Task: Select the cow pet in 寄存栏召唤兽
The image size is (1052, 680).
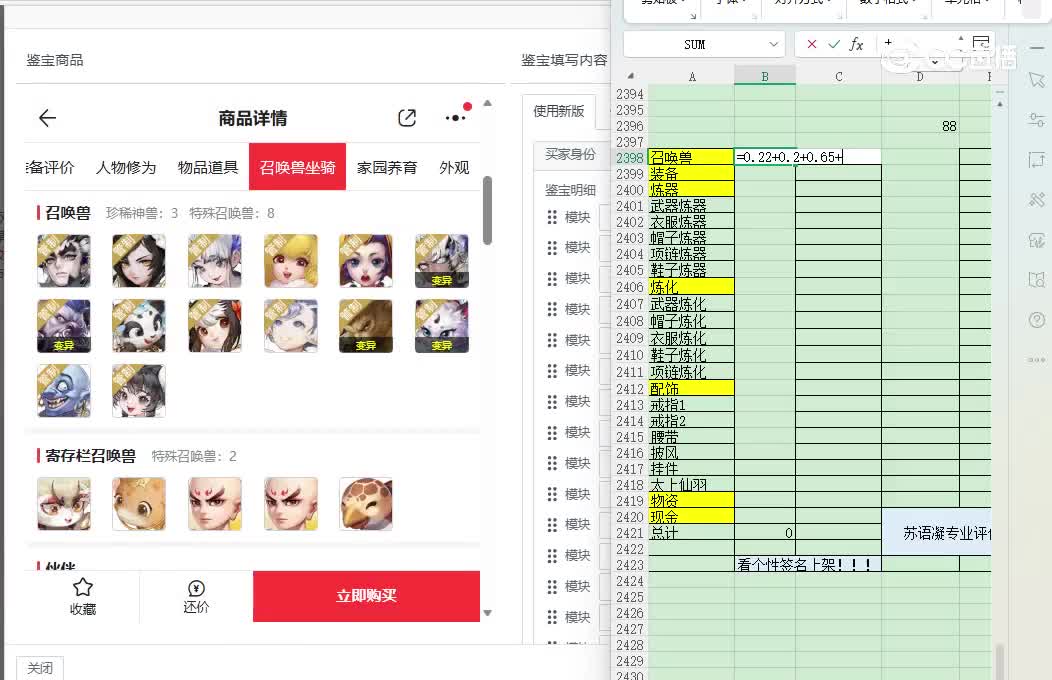Action: pos(64,504)
